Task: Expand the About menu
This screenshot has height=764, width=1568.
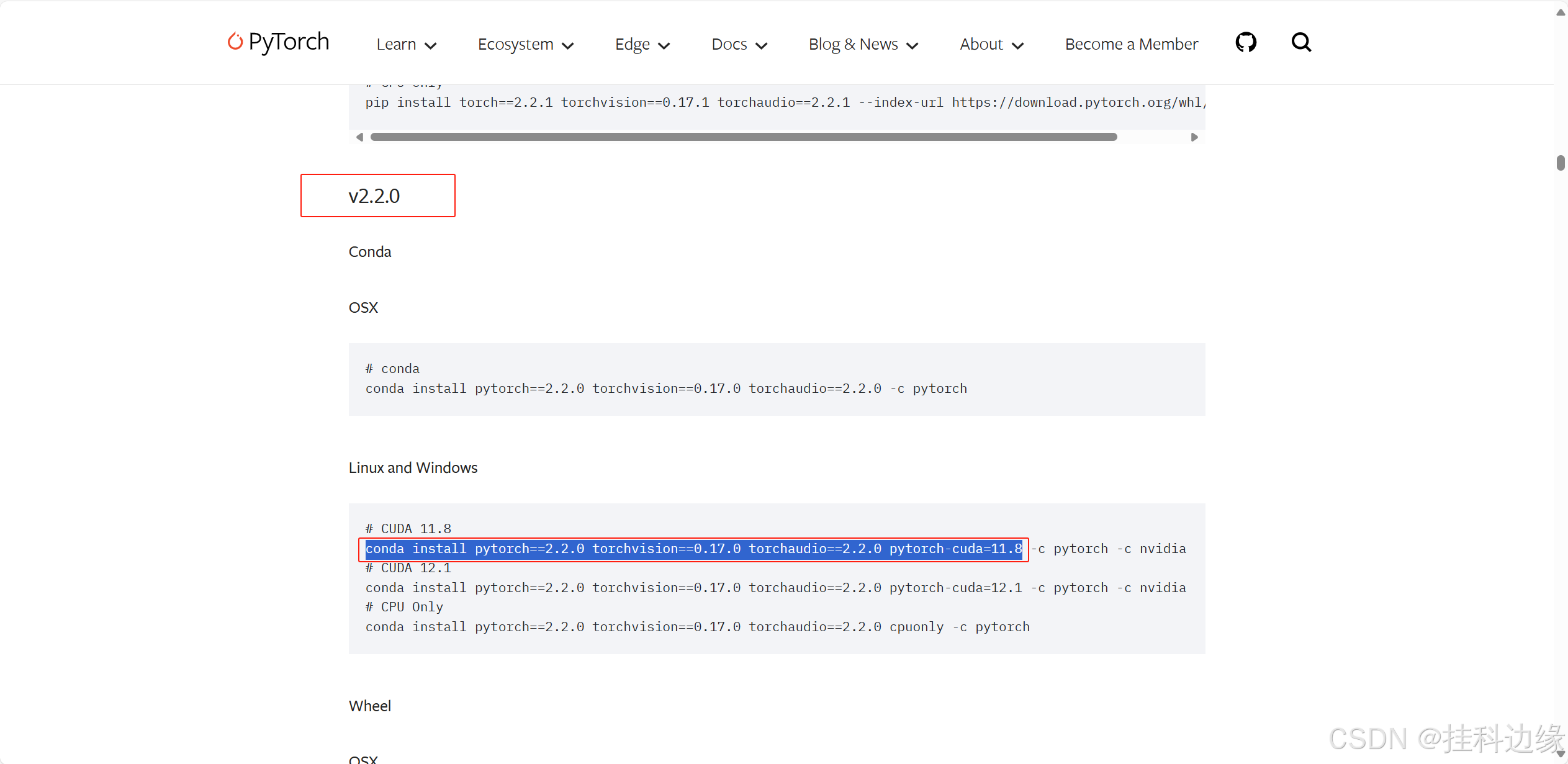Action: [x=991, y=45]
